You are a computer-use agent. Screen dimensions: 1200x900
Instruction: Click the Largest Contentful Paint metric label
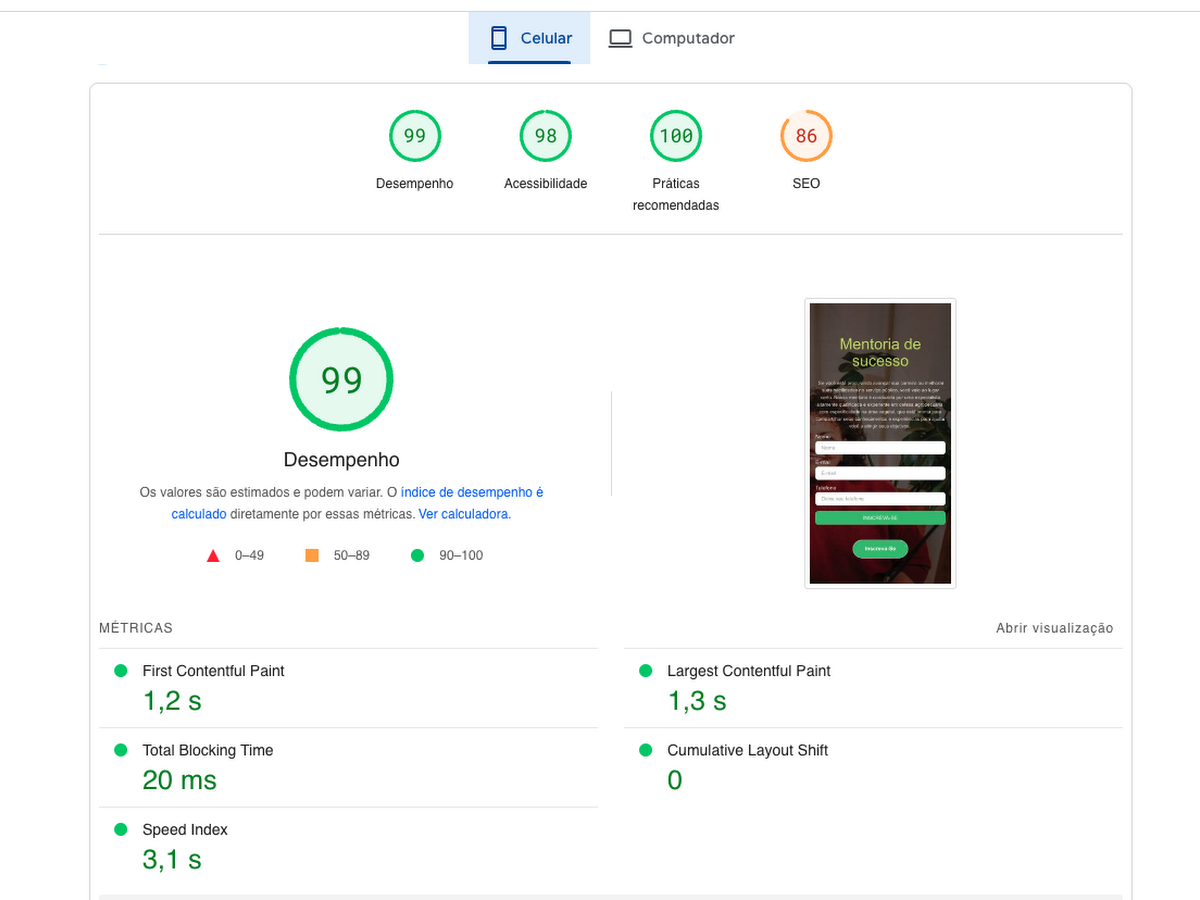tap(749, 671)
